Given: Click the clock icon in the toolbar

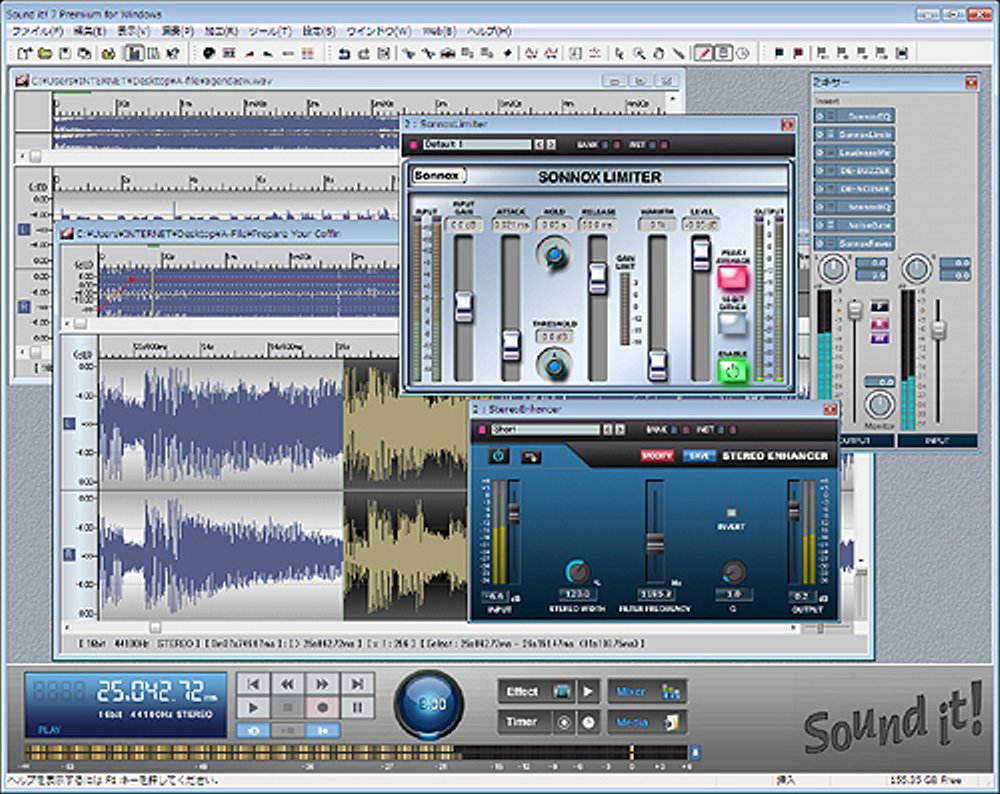Looking at the screenshot, I should tap(742, 54).
